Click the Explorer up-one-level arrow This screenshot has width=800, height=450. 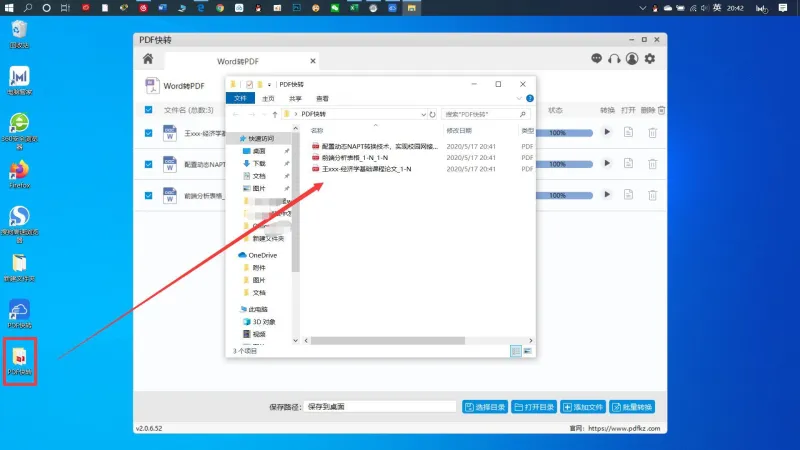pos(274,114)
